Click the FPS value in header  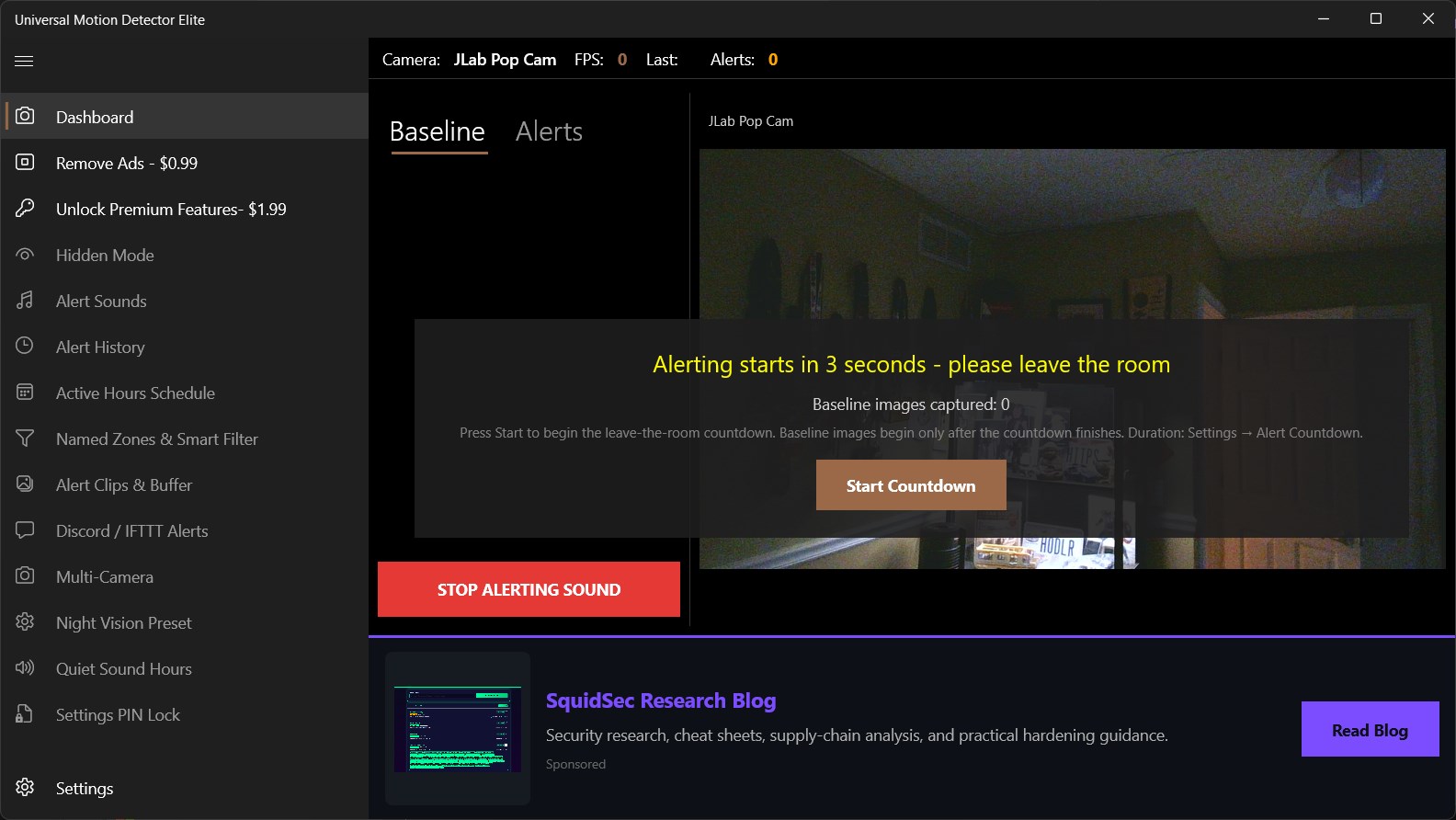click(622, 60)
